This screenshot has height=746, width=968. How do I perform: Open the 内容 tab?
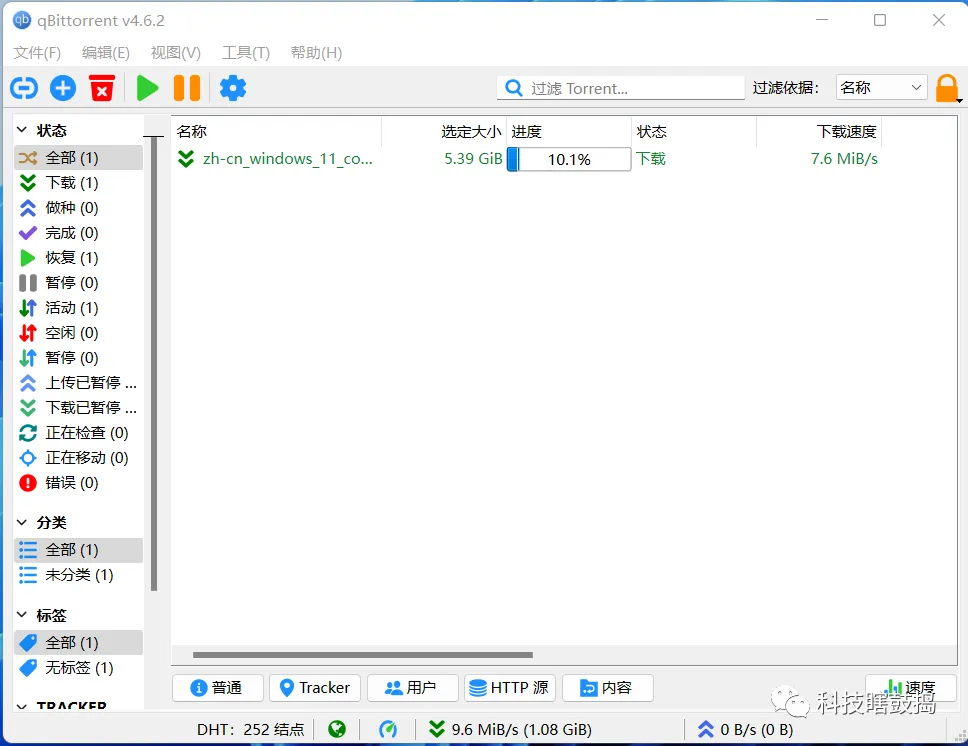[x=607, y=688]
